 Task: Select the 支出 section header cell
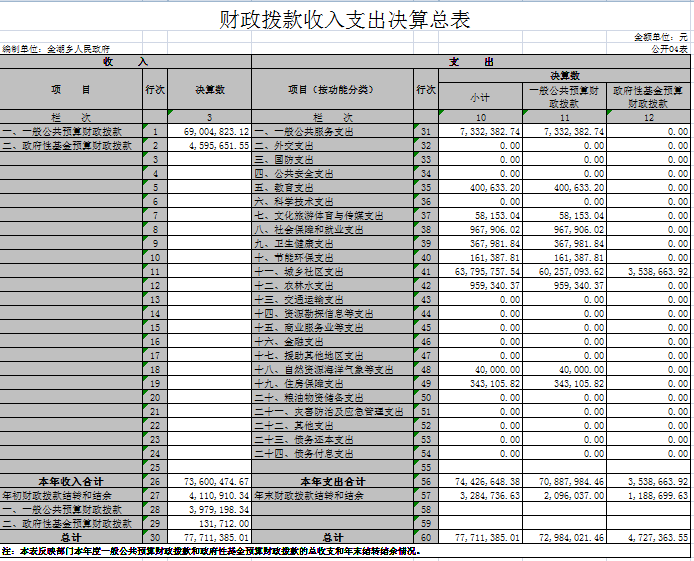(x=470, y=62)
